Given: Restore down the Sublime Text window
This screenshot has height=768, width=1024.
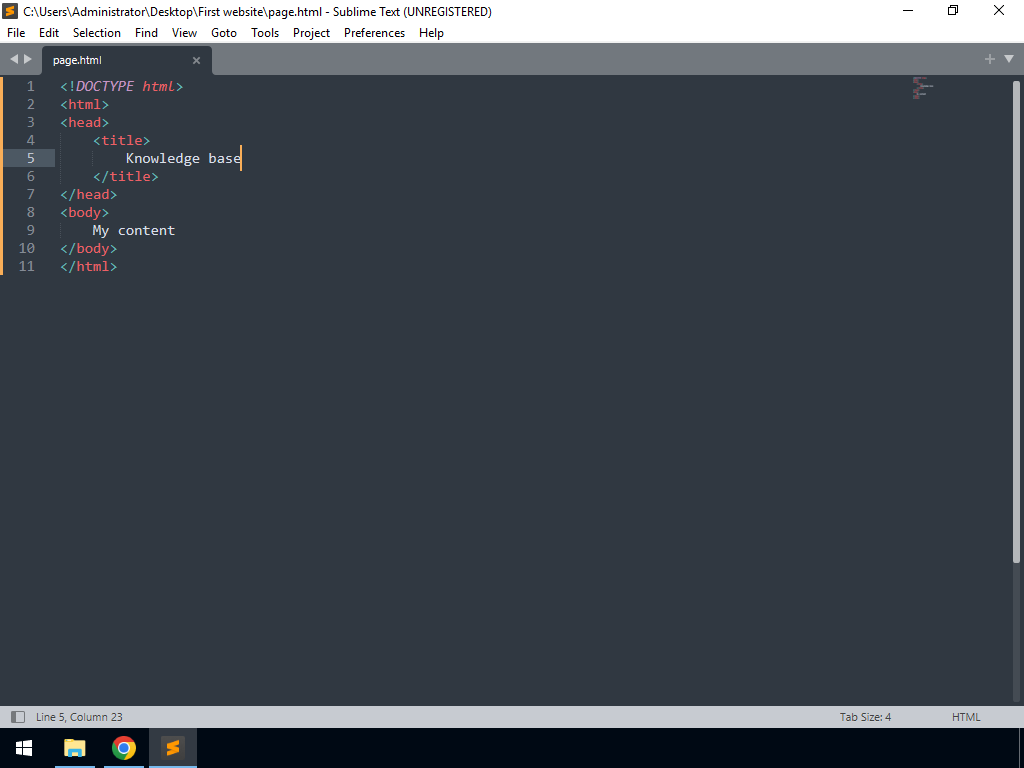Looking at the screenshot, I should (x=953, y=11).
